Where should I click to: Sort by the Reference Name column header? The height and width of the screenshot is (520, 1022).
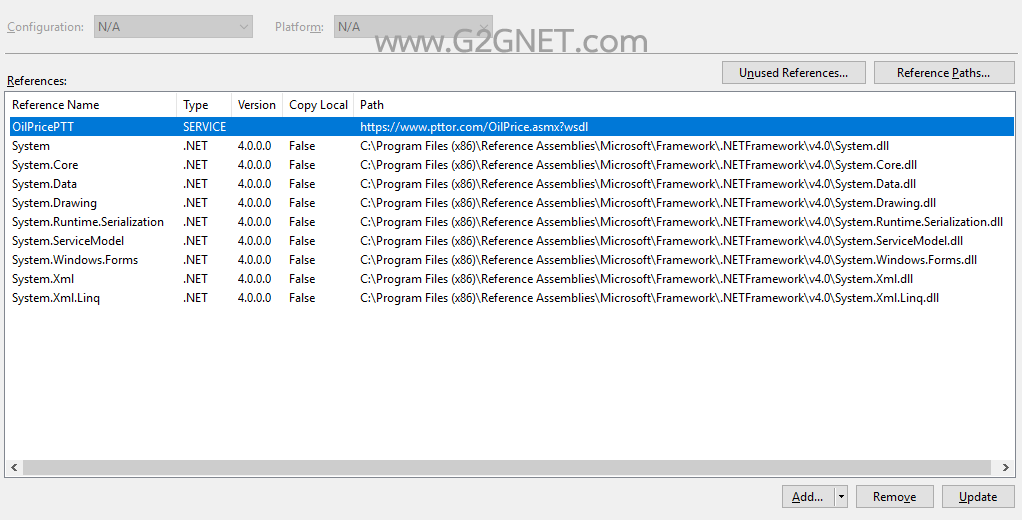91,105
